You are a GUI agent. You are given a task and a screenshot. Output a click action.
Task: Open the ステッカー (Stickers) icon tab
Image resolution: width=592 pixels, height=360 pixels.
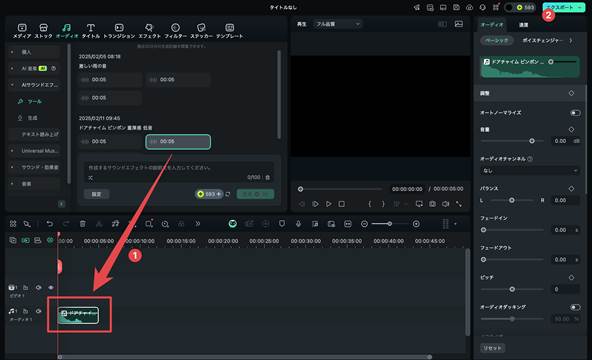(x=201, y=31)
